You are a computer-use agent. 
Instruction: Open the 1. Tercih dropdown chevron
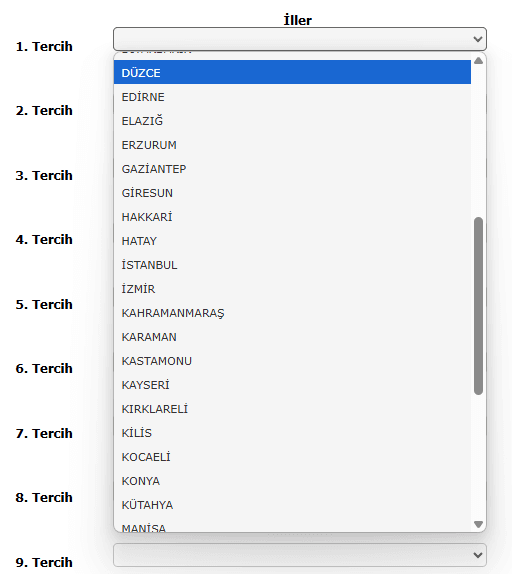point(477,39)
